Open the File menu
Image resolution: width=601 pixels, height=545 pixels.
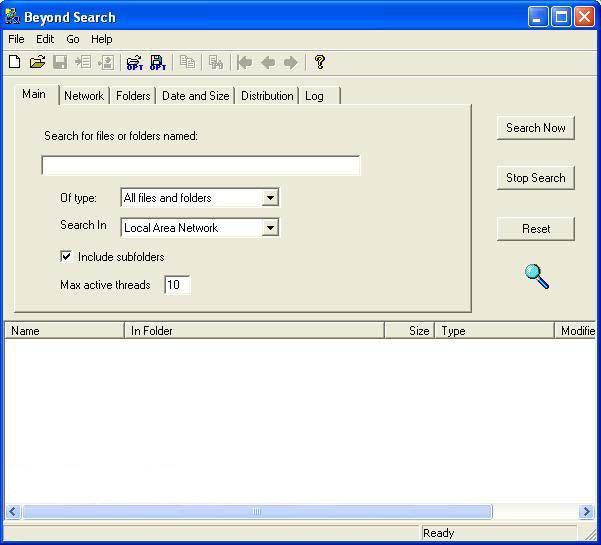[16, 39]
